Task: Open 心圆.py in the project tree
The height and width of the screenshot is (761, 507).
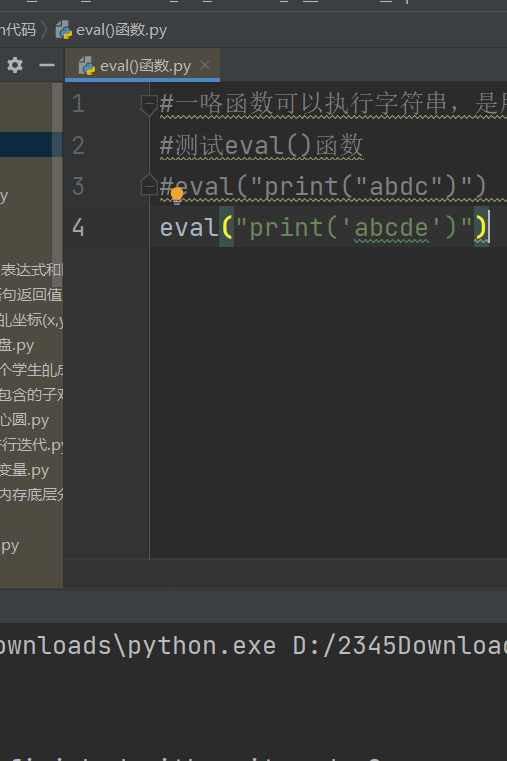Action: click(x=25, y=420)
